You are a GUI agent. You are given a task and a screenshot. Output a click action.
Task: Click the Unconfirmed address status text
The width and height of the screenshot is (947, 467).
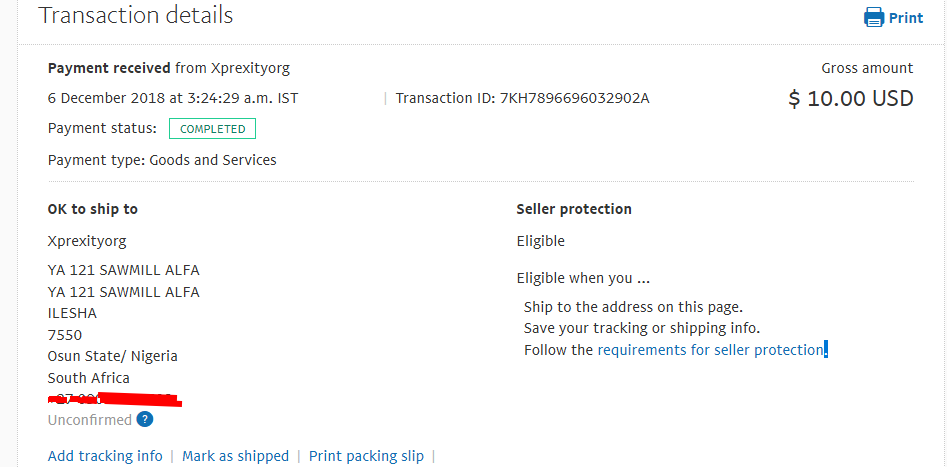[x=89, y=420]
